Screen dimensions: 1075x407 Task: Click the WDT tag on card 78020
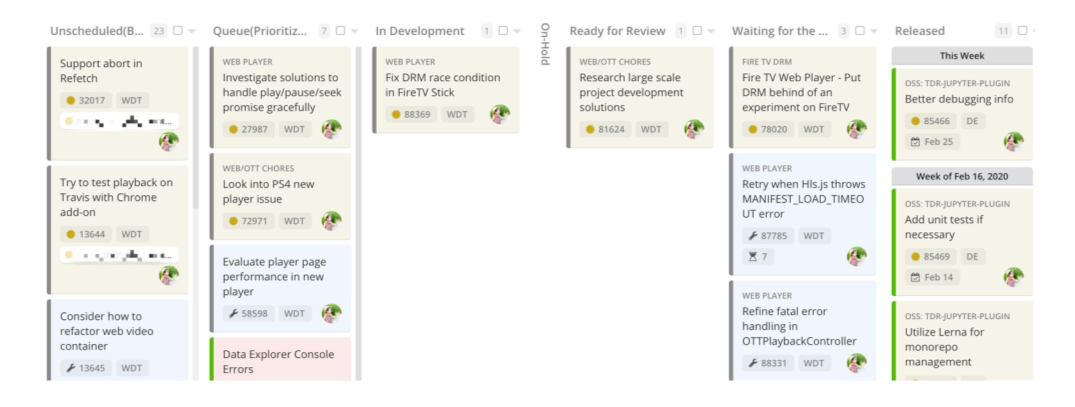[x=814, y=130]
